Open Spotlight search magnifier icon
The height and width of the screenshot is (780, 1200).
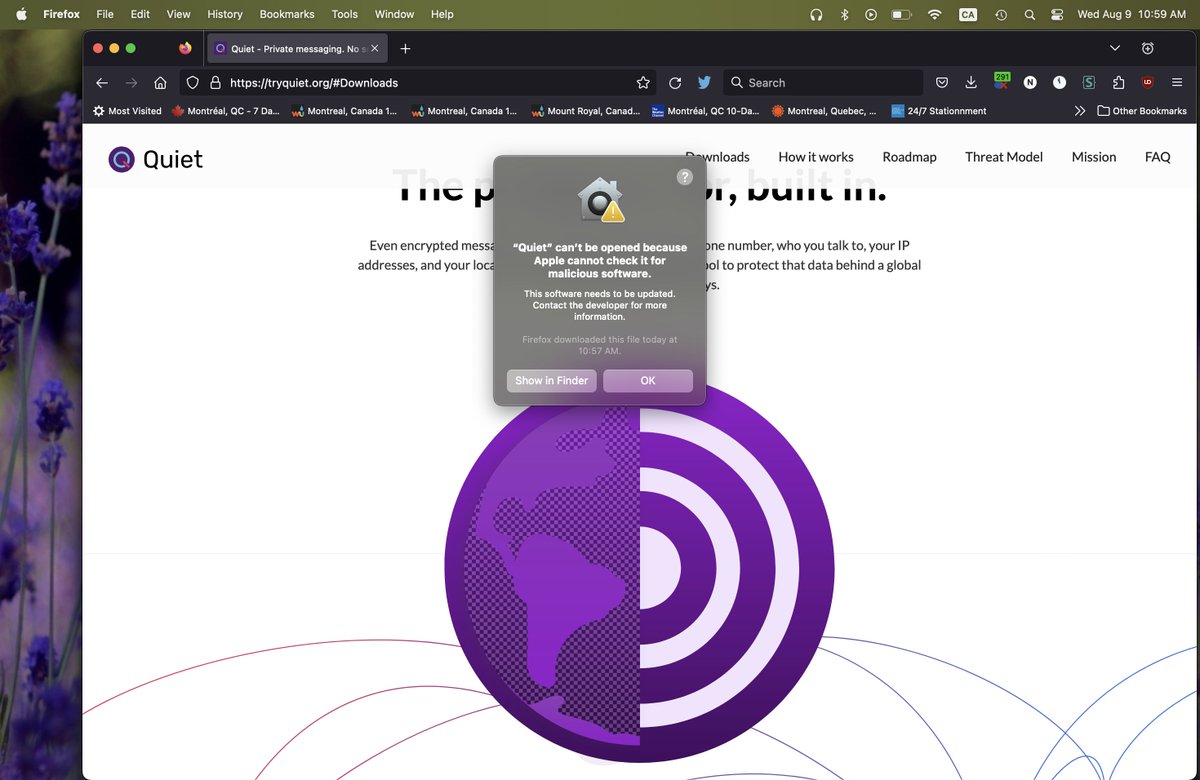[1030, 14]
